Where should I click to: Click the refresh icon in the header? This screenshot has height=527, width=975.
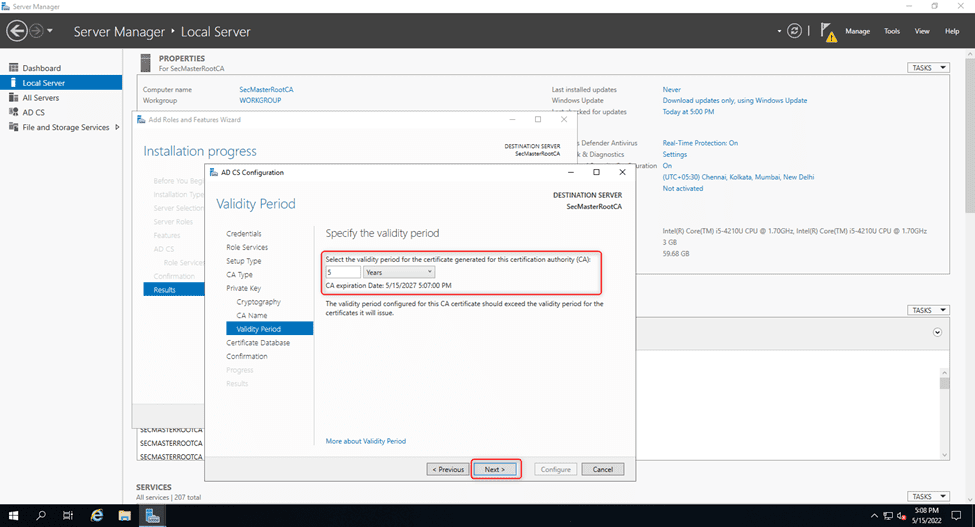(x=794, y=30)
